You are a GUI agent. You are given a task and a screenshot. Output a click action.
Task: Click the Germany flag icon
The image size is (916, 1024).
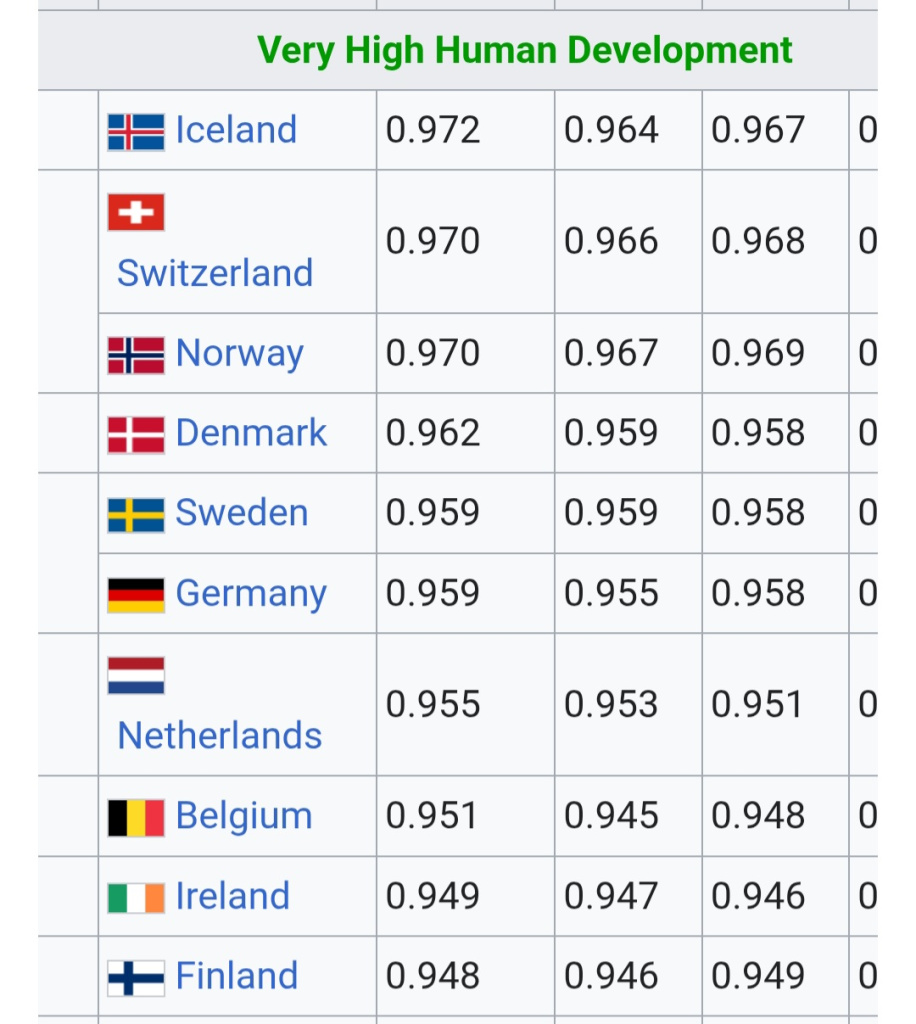click(x=136, y=595)
